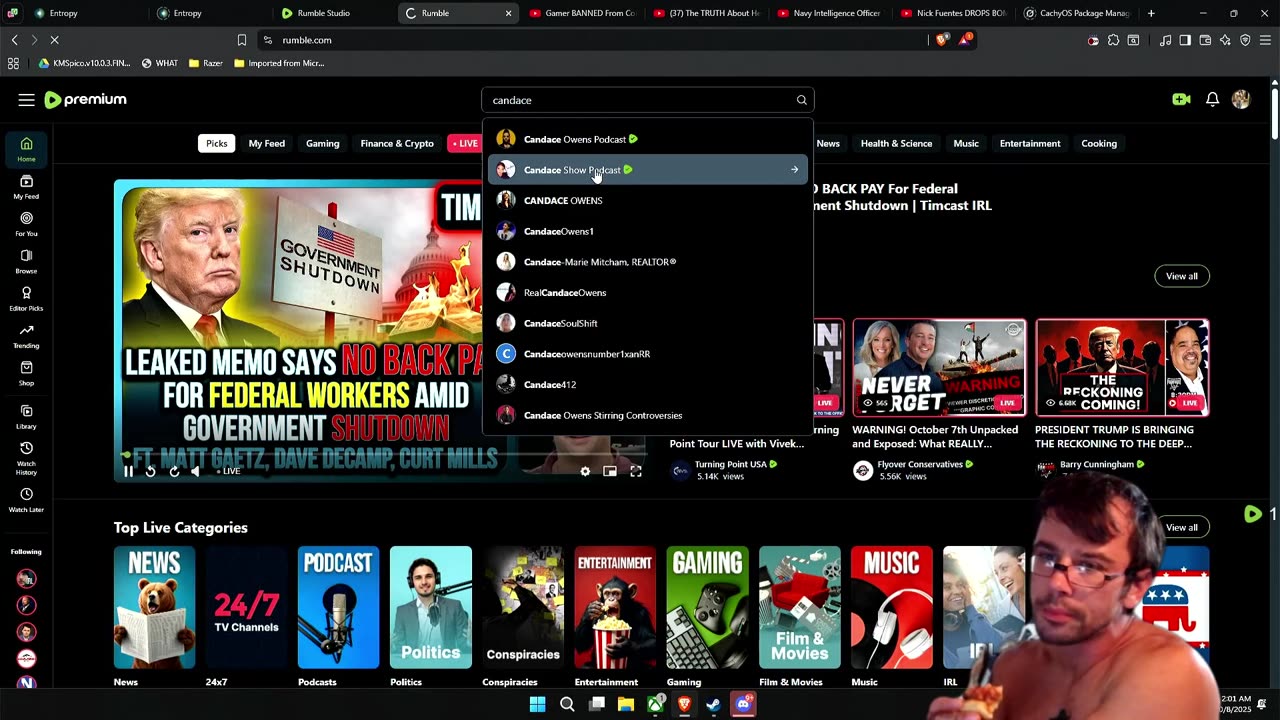Click the video progress bar
This screenshot has width=1280, height=720.
coord(382,456)
